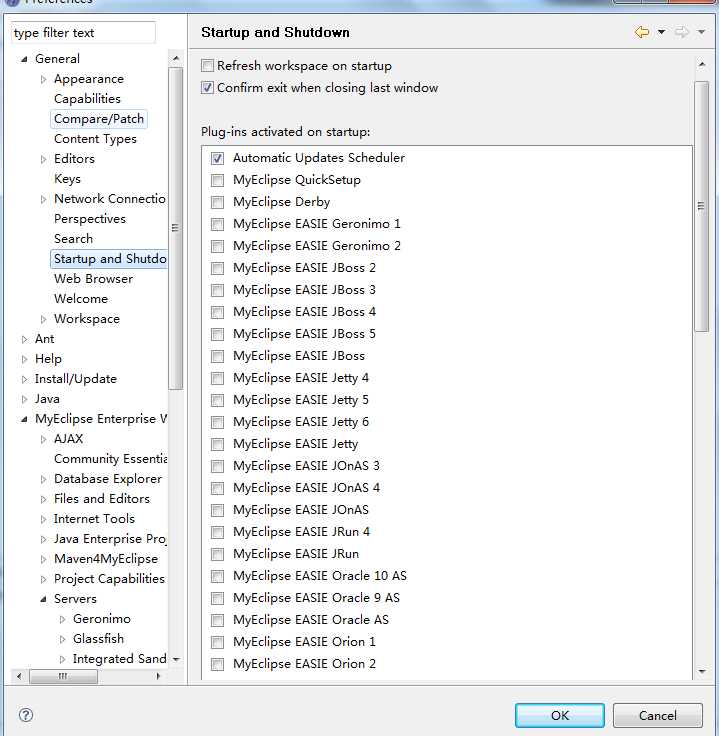Screen dimensions: 719x736
Task: Click the OK button
Action: [x=559, y=715]
